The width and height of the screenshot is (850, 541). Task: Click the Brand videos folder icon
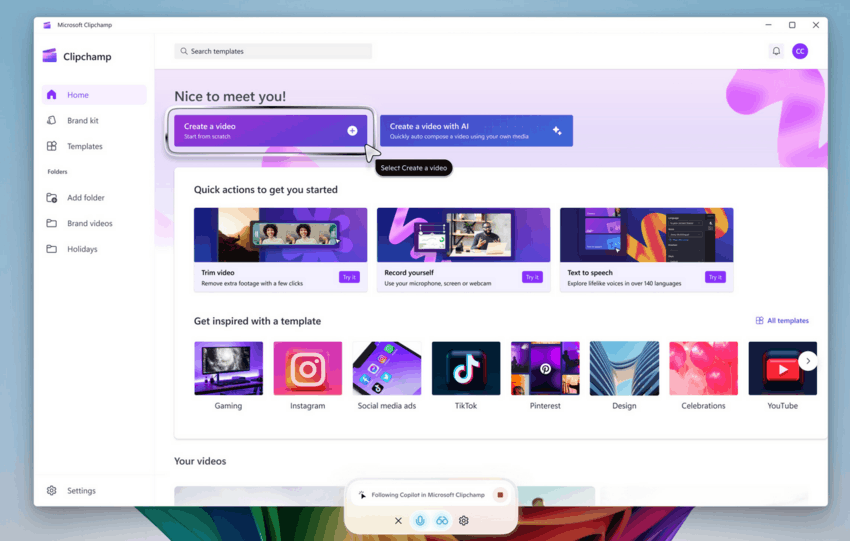tap(51, 223)
